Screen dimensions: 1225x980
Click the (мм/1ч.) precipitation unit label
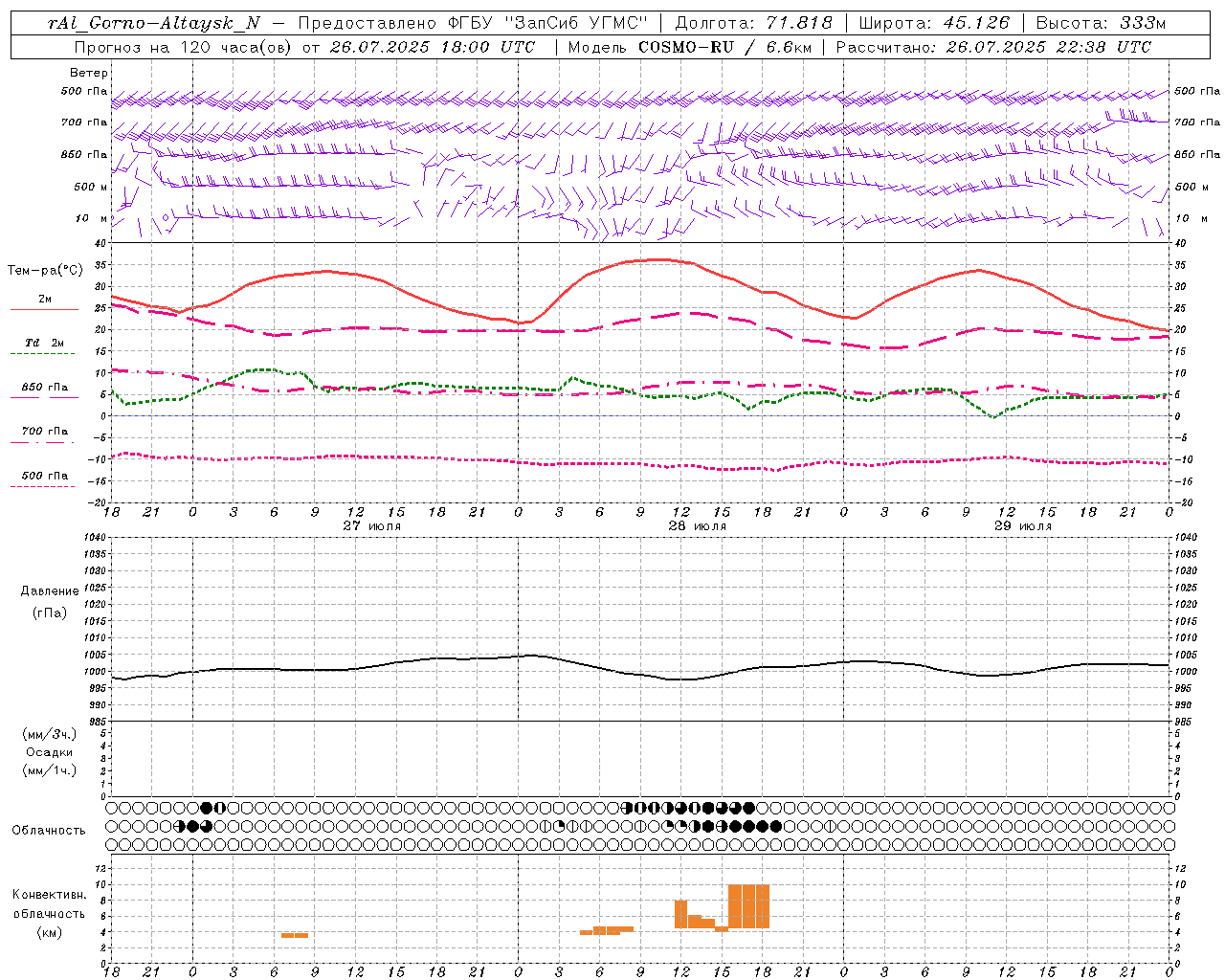pyautogui.click(x=50, y=770)
